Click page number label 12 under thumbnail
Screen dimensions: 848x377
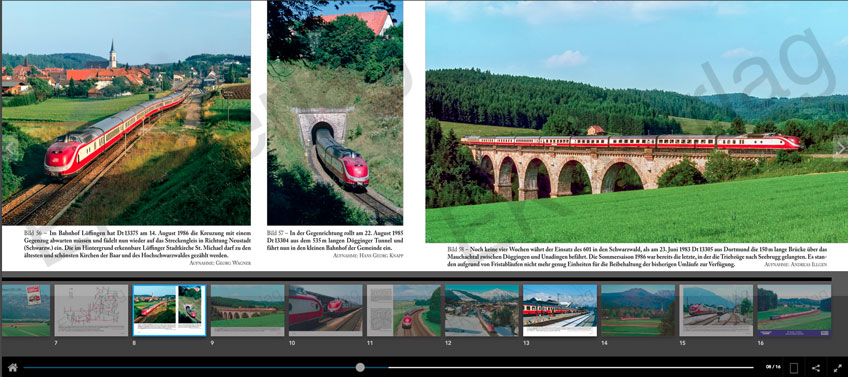(448, 343)
